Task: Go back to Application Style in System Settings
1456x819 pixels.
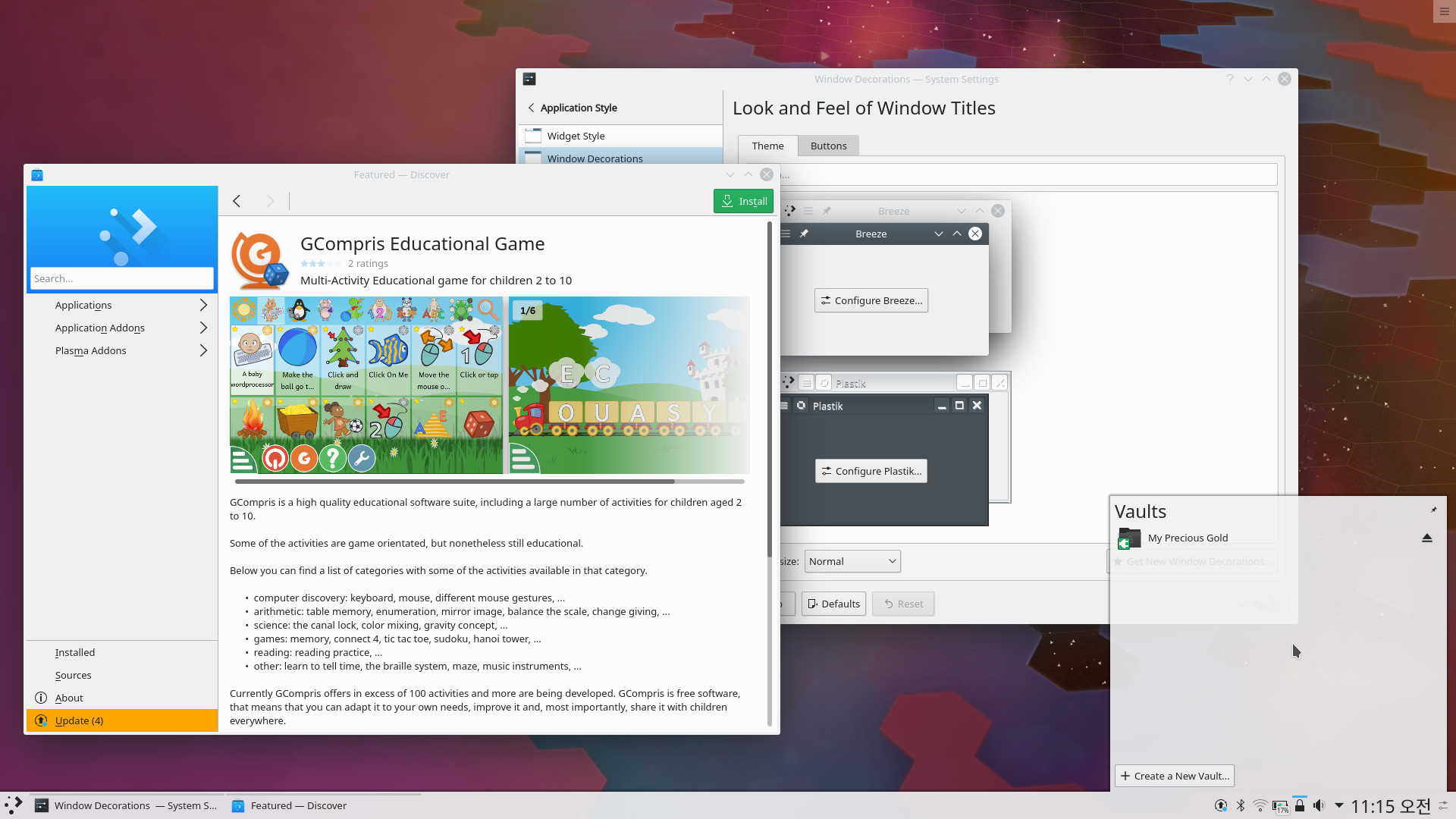Action: (x=573, y=108)
